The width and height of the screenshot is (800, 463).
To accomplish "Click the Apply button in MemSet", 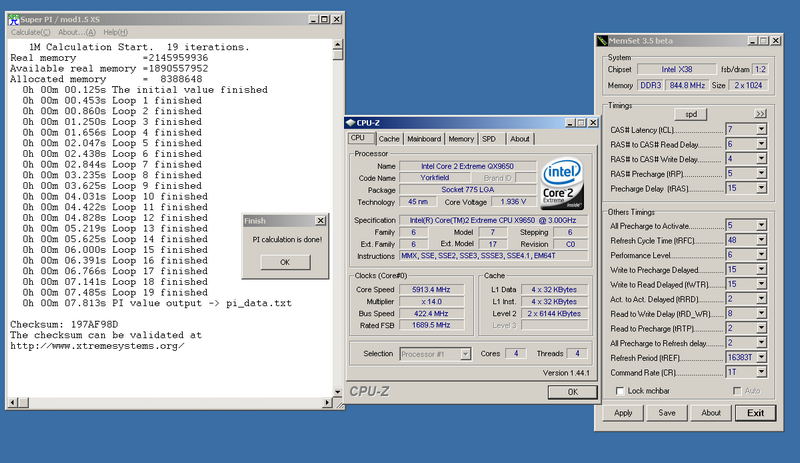I will point(622,412).
